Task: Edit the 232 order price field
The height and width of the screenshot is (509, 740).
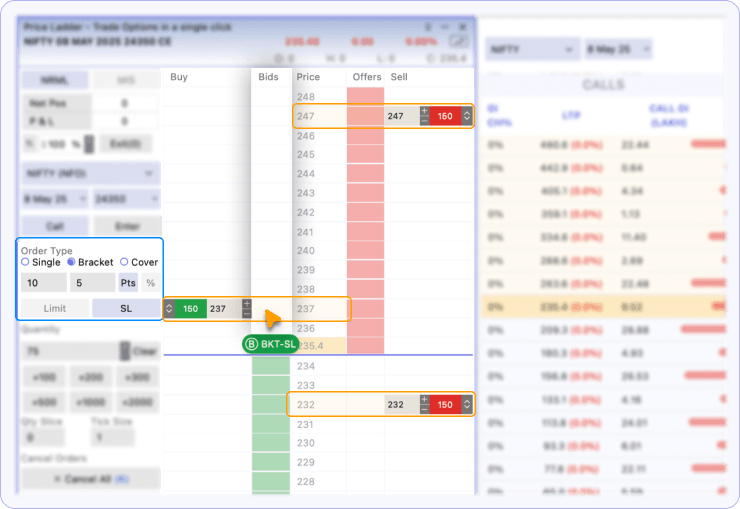Action: coord(402,404)
